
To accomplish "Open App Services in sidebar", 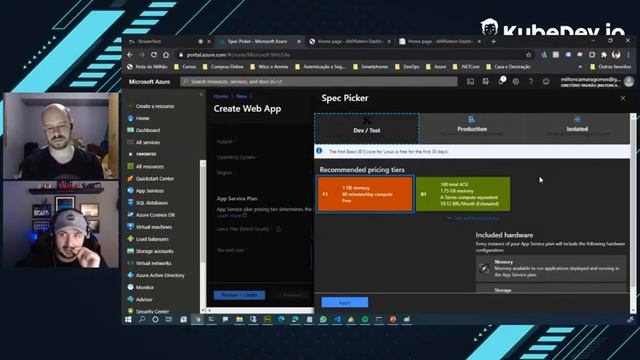I will coord(149,191).
